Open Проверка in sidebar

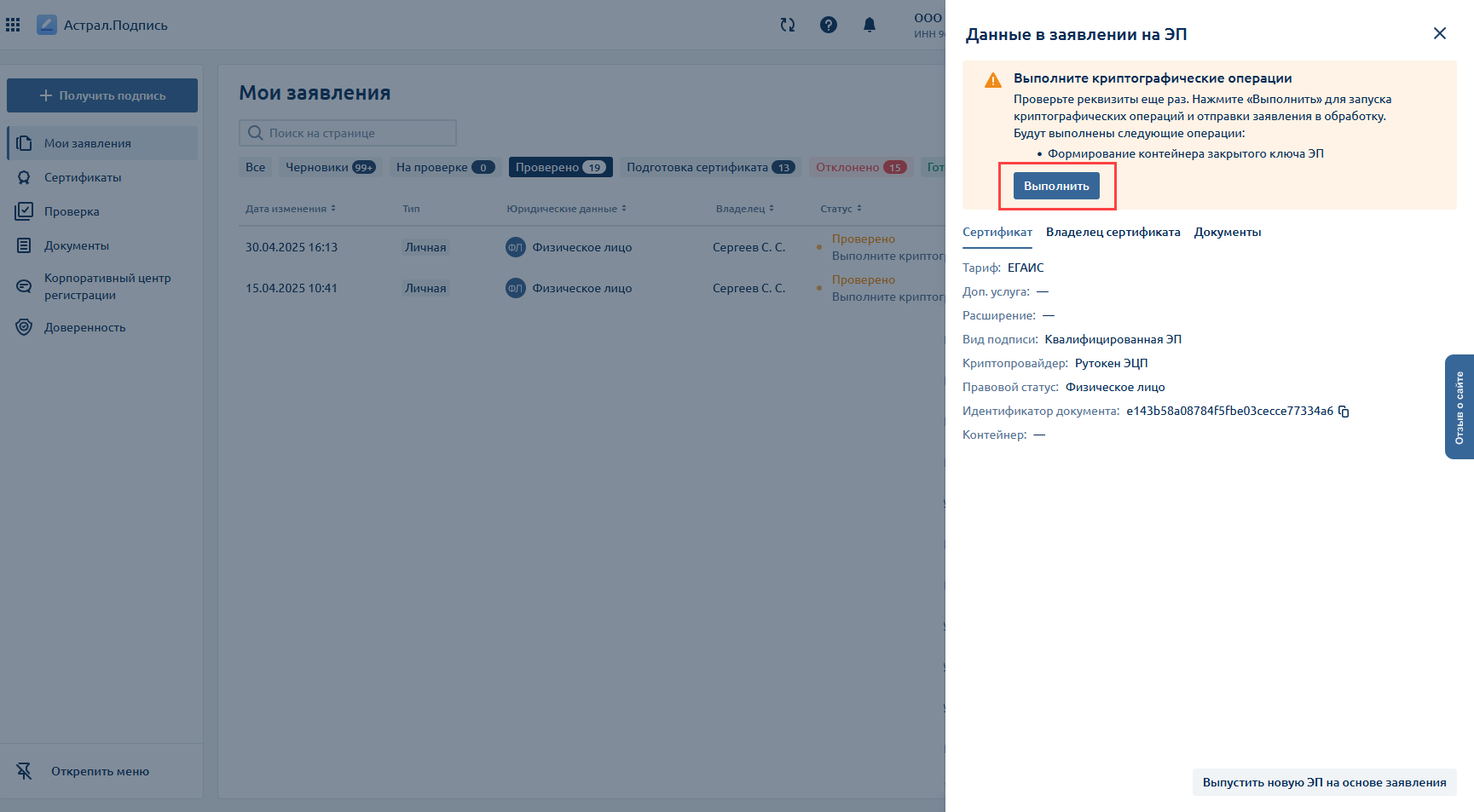click(x=102, y=211)
